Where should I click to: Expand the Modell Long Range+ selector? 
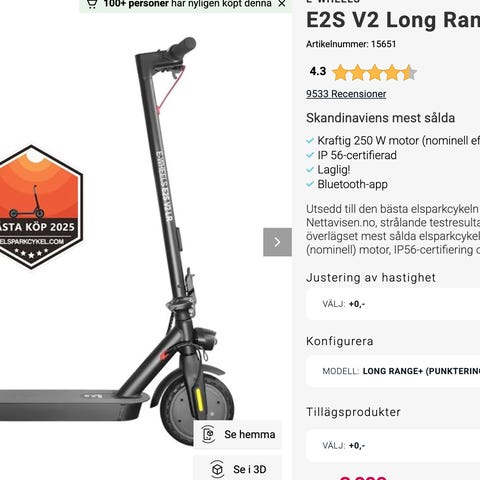pyautogui.click(x=393, y=371)
